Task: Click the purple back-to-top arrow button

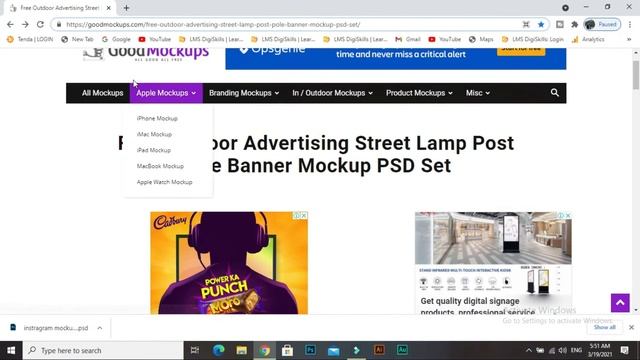Action: (x=620, y=303)
